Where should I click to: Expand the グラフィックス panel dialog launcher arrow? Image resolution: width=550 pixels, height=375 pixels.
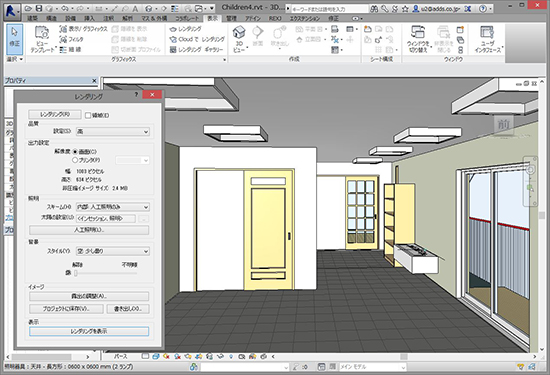pos(225,60)
